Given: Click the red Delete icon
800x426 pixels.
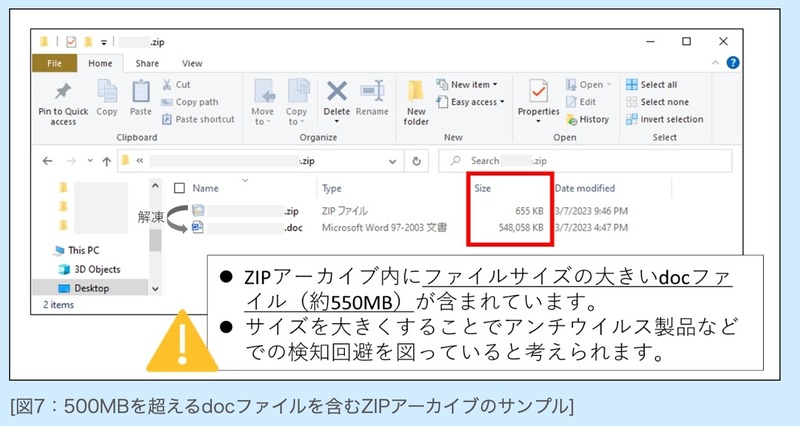Looking at the screenshot, I should tap(337, 92).
